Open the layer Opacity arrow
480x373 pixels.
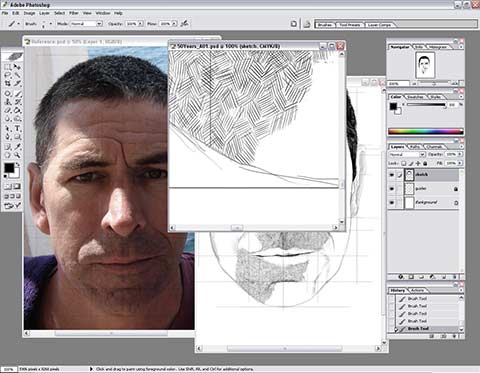tap(460, 154)
